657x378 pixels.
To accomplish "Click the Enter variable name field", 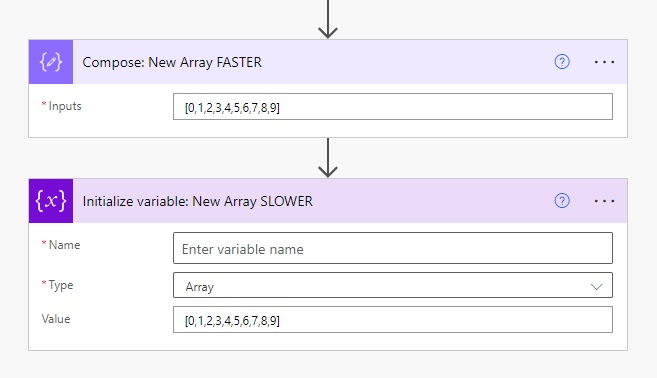I will 393,248.
